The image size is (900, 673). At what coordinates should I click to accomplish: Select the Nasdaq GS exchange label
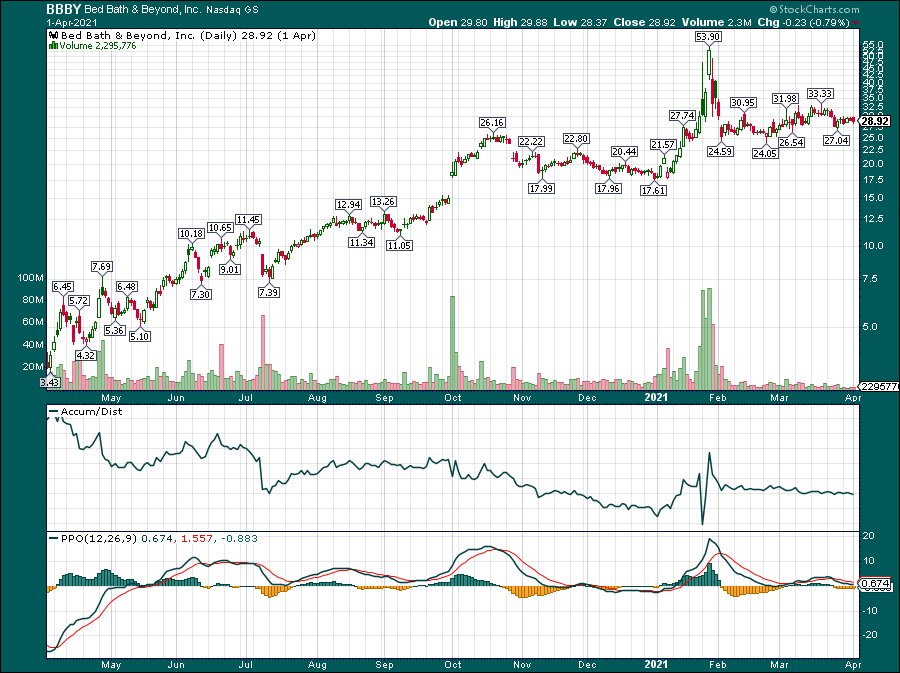click(x=234, y=10)
